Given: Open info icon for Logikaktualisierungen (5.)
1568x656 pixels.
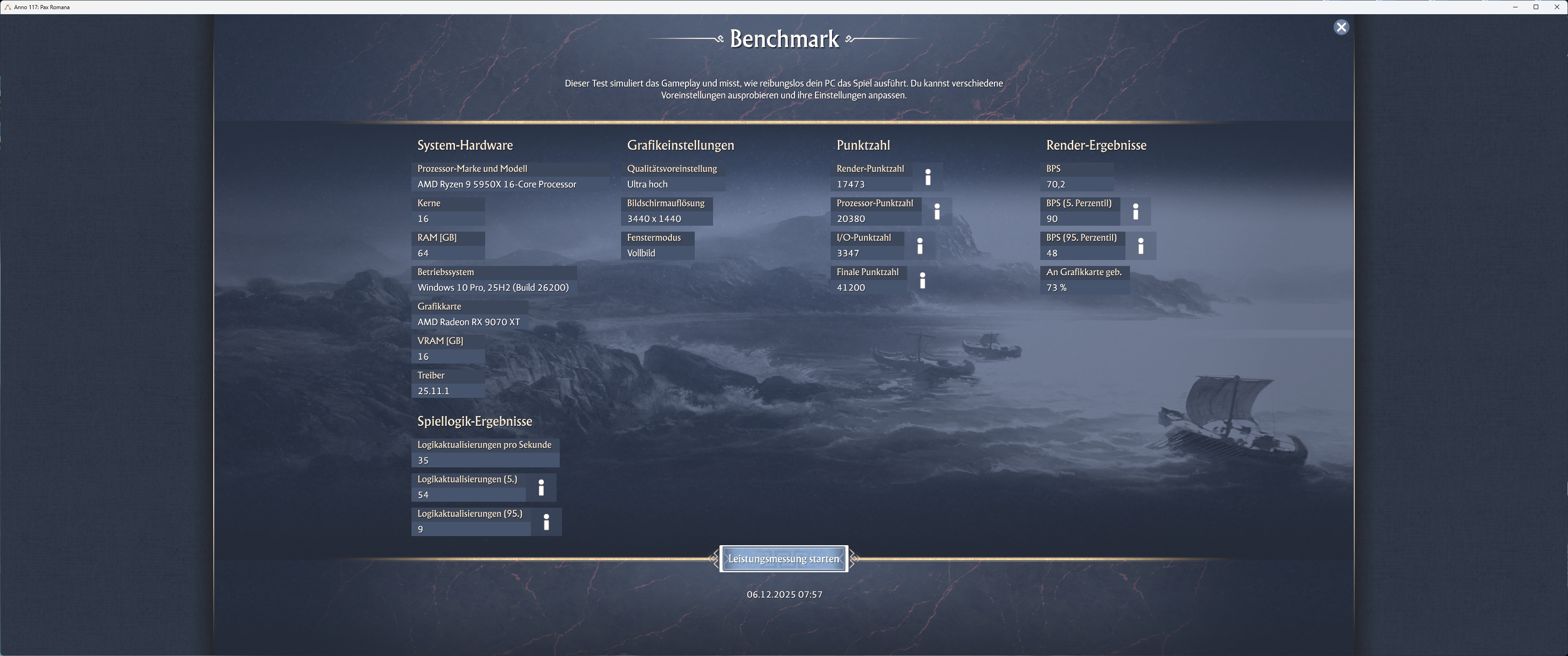Looking at the screenshot, I should point(541,487).
